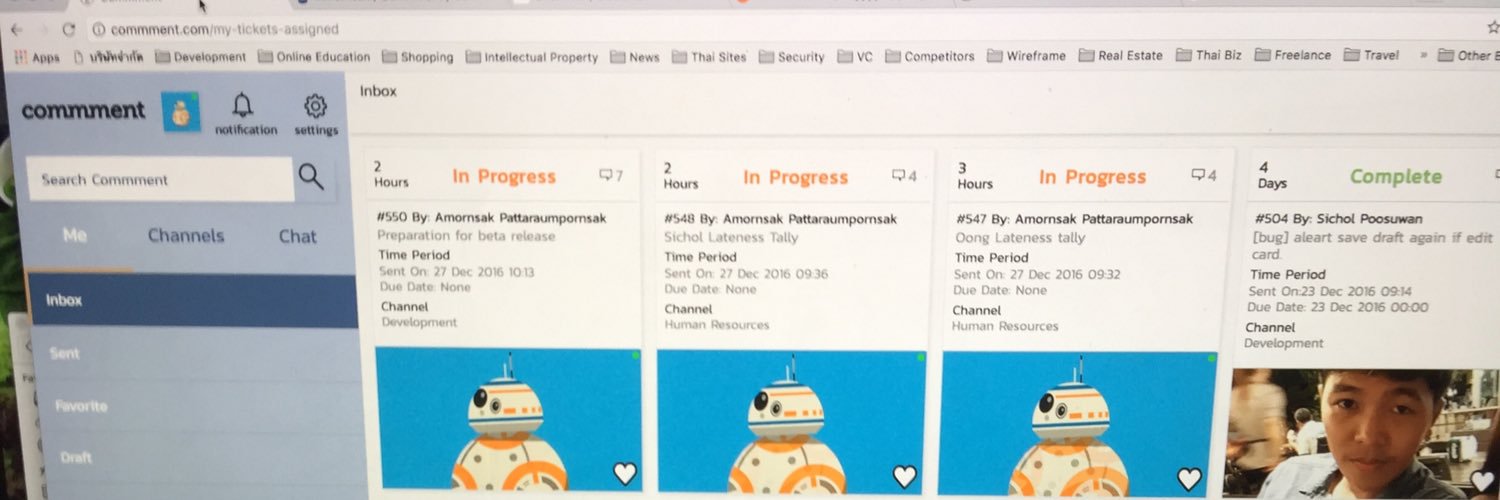Switch to the Channels tab
1500x500 pixels.
click(x=186, y=236)
